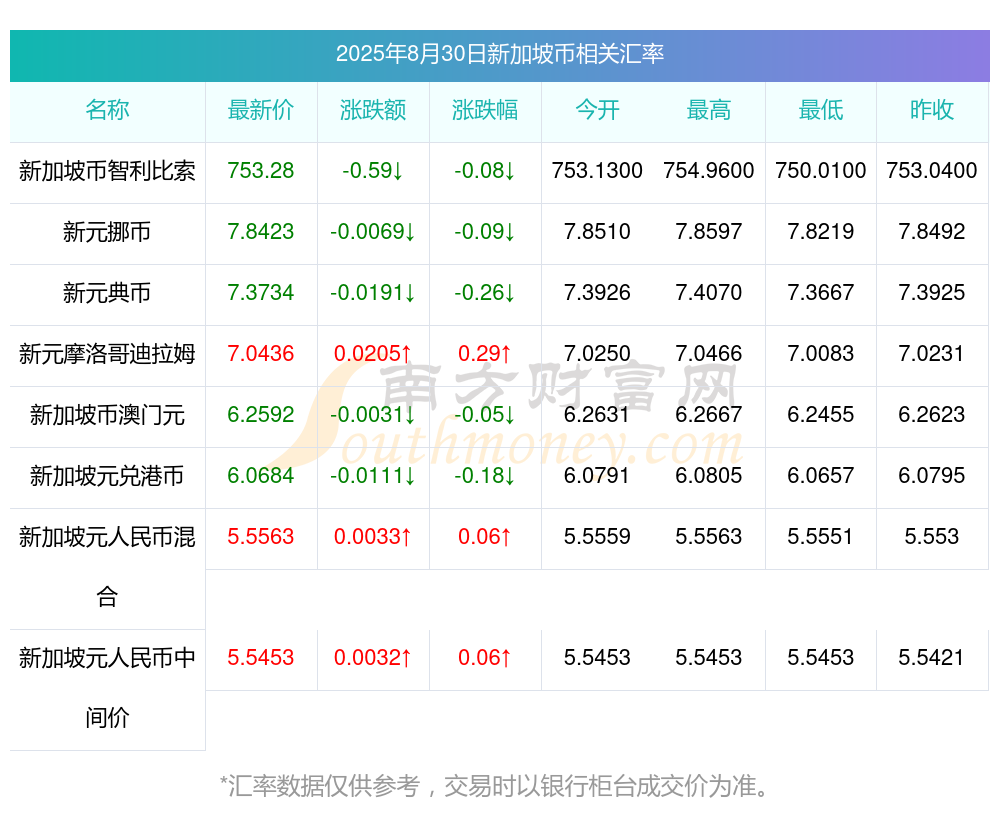Select the 涨跌幅 column header
1000x817 pixels.
coord(485,110)
